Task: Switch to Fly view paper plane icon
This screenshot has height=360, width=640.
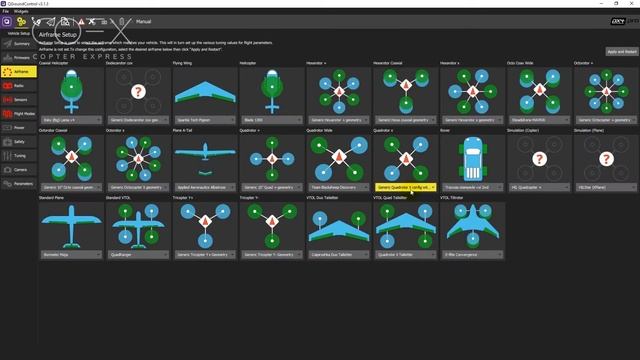Action: point(51,22)
